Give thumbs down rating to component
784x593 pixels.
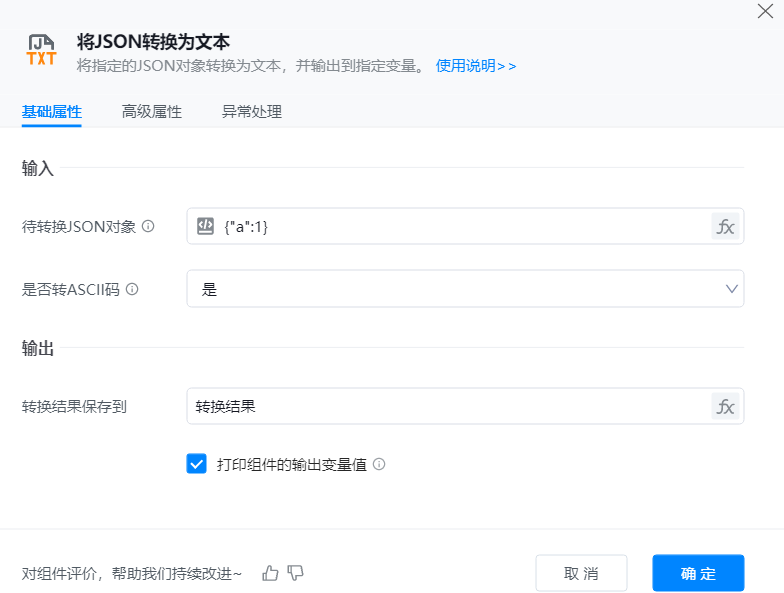[295, 573]
